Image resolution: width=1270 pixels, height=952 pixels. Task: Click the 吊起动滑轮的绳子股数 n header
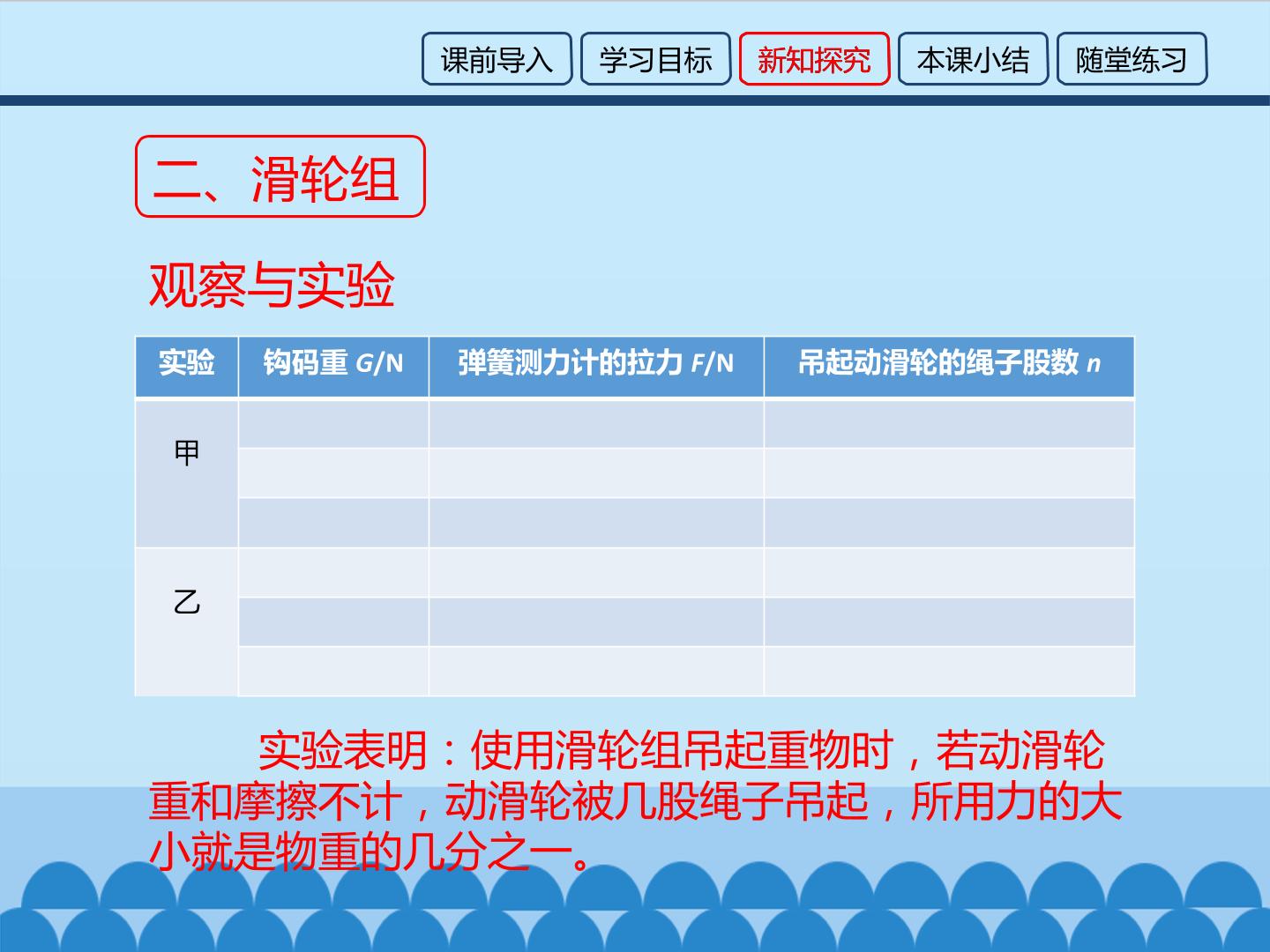(x=949, y=367)
